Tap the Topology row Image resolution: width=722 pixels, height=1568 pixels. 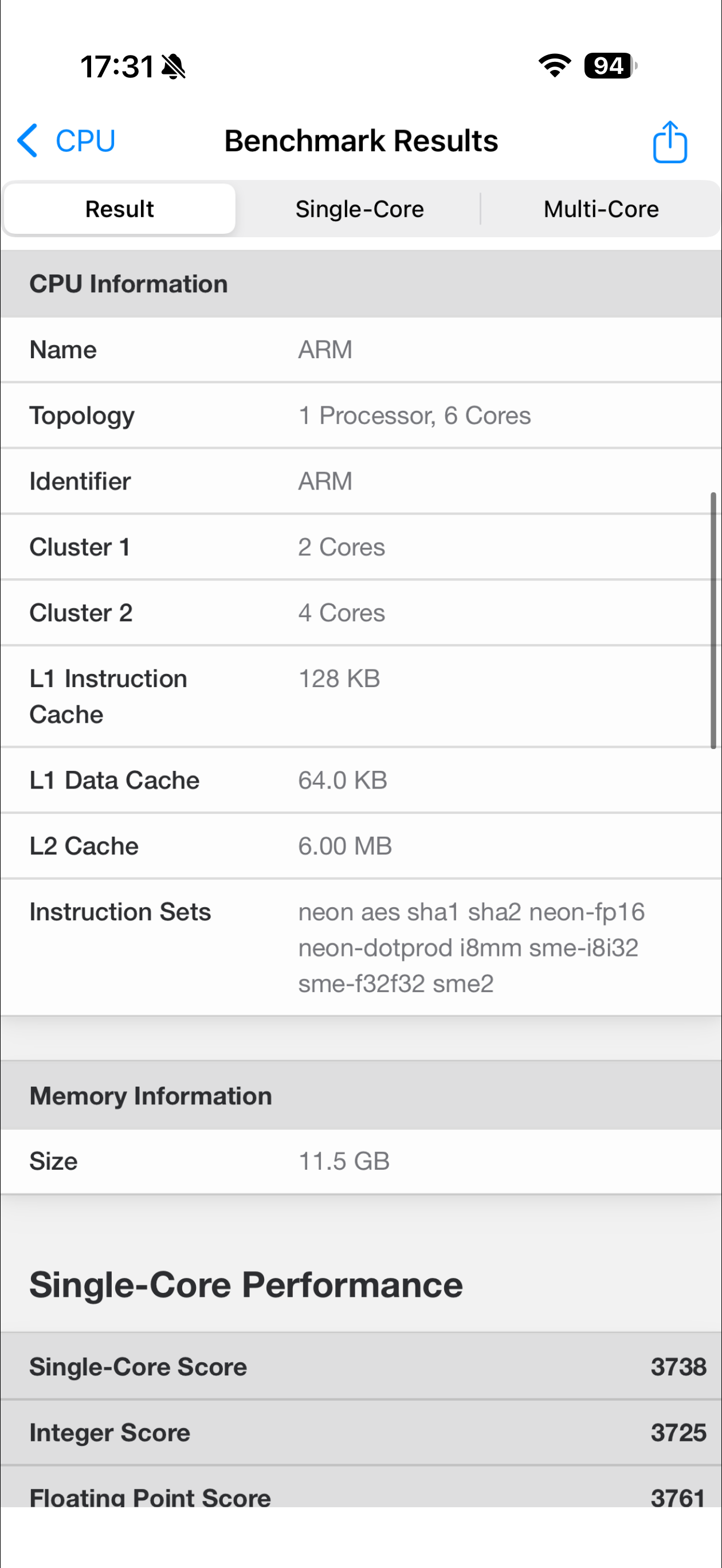pyautogui.click(x=361, y=415)
